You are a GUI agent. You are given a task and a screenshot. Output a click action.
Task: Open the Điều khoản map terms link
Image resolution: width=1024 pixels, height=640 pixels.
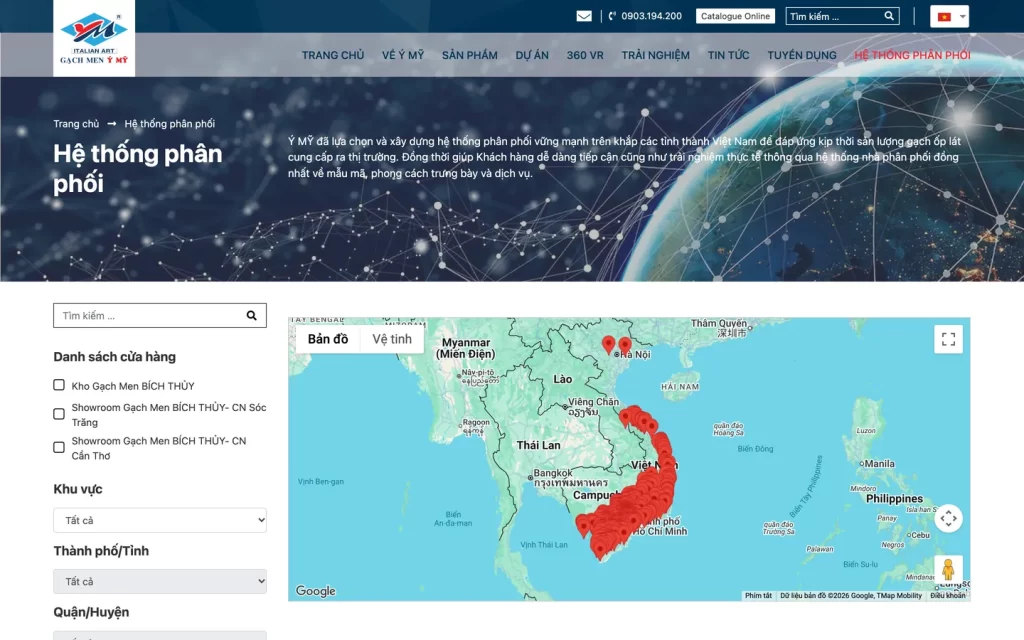[x=948, y=596]
